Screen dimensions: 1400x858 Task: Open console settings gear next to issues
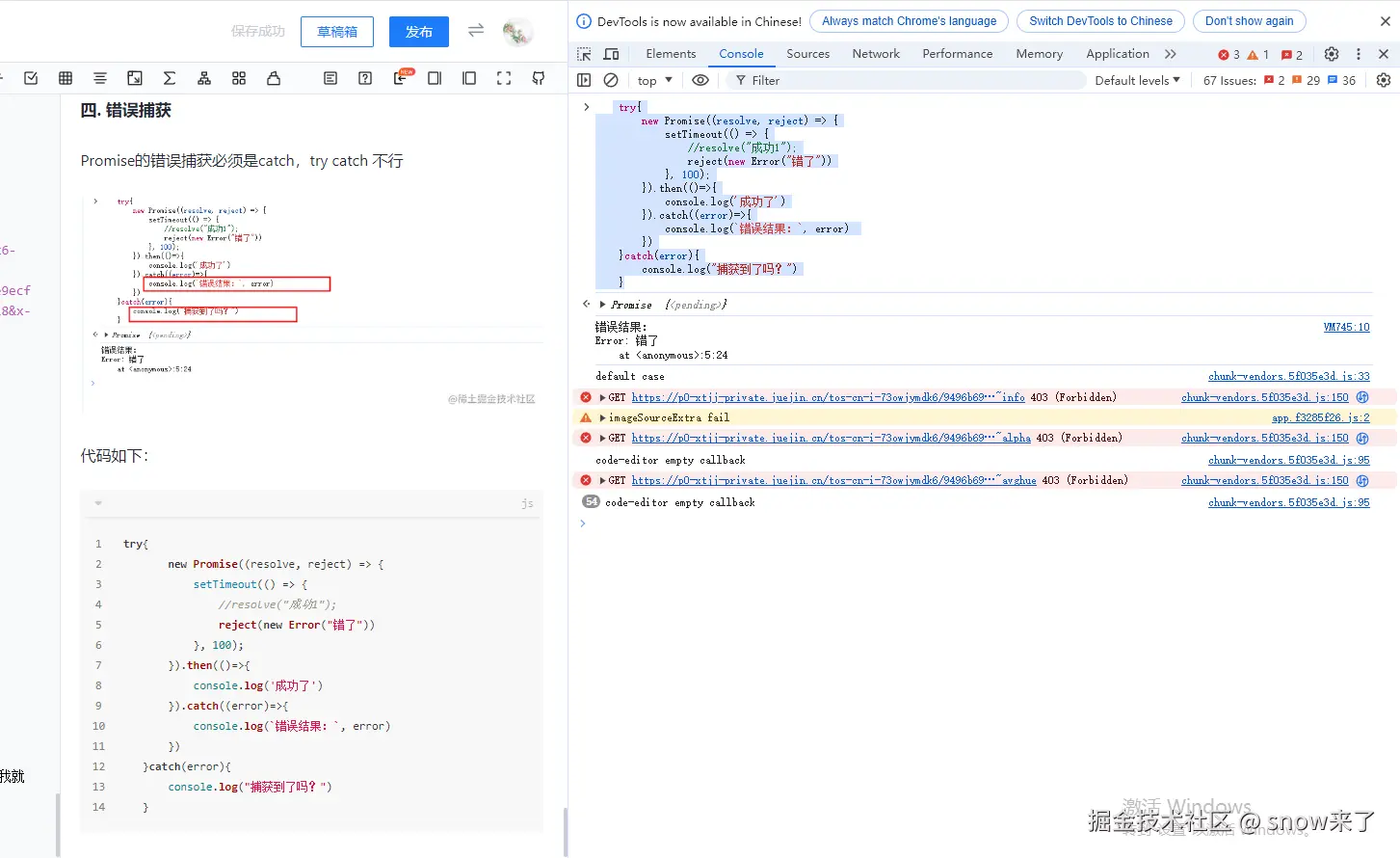[1384, 80]
